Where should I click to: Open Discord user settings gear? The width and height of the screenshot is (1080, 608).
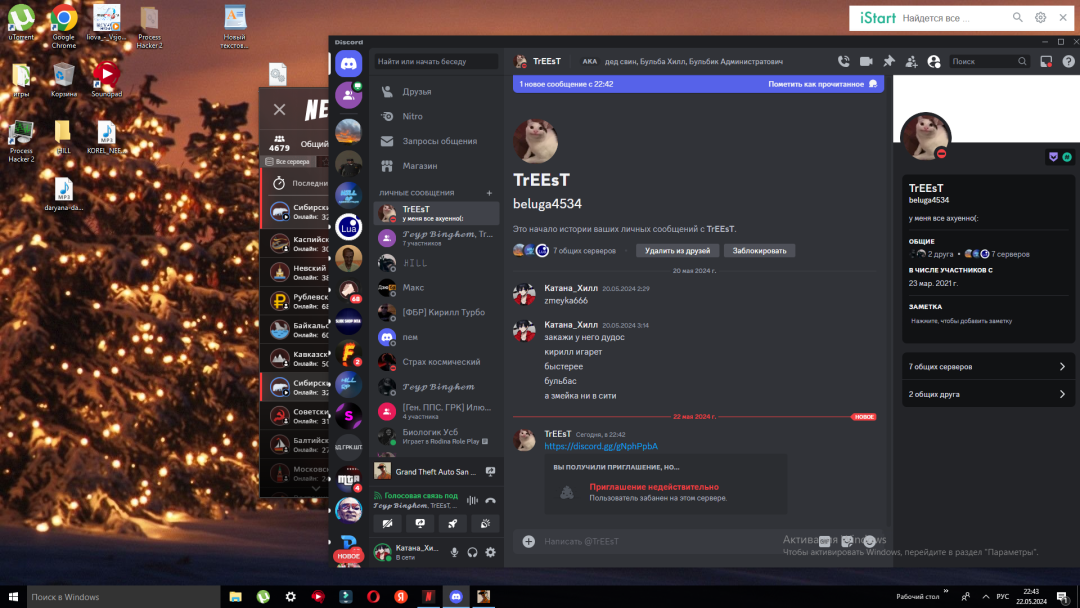(490, 552)
